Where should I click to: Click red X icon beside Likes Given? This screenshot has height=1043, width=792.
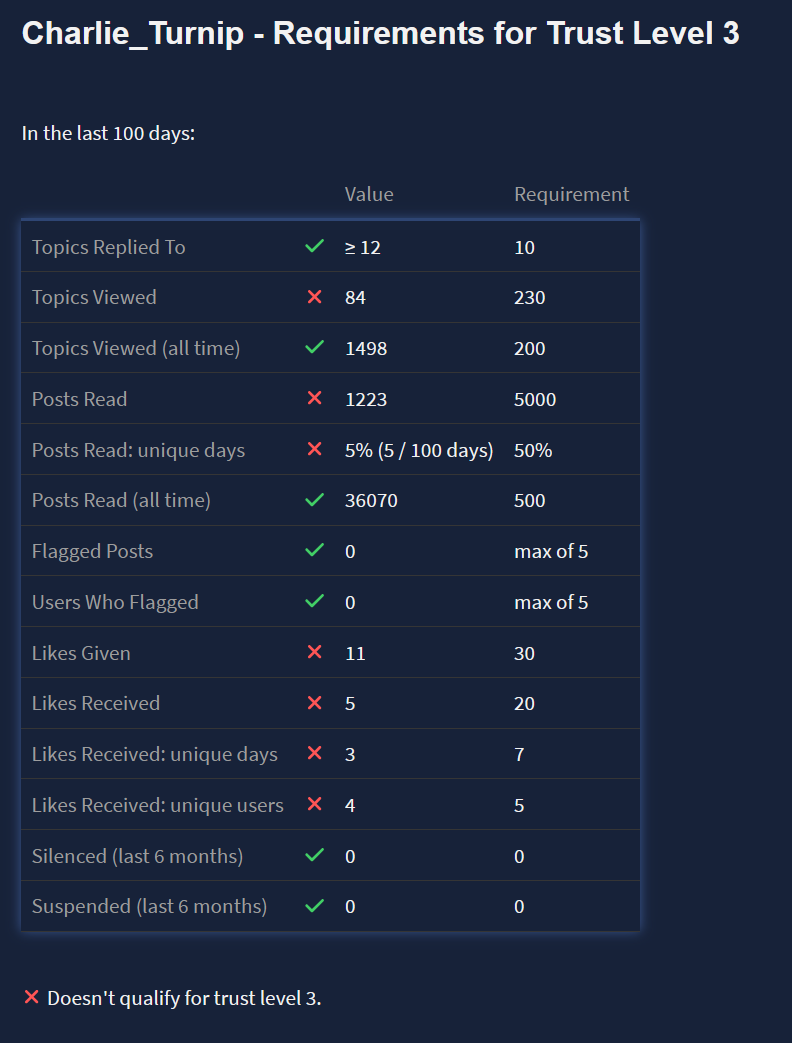point(314,653)
